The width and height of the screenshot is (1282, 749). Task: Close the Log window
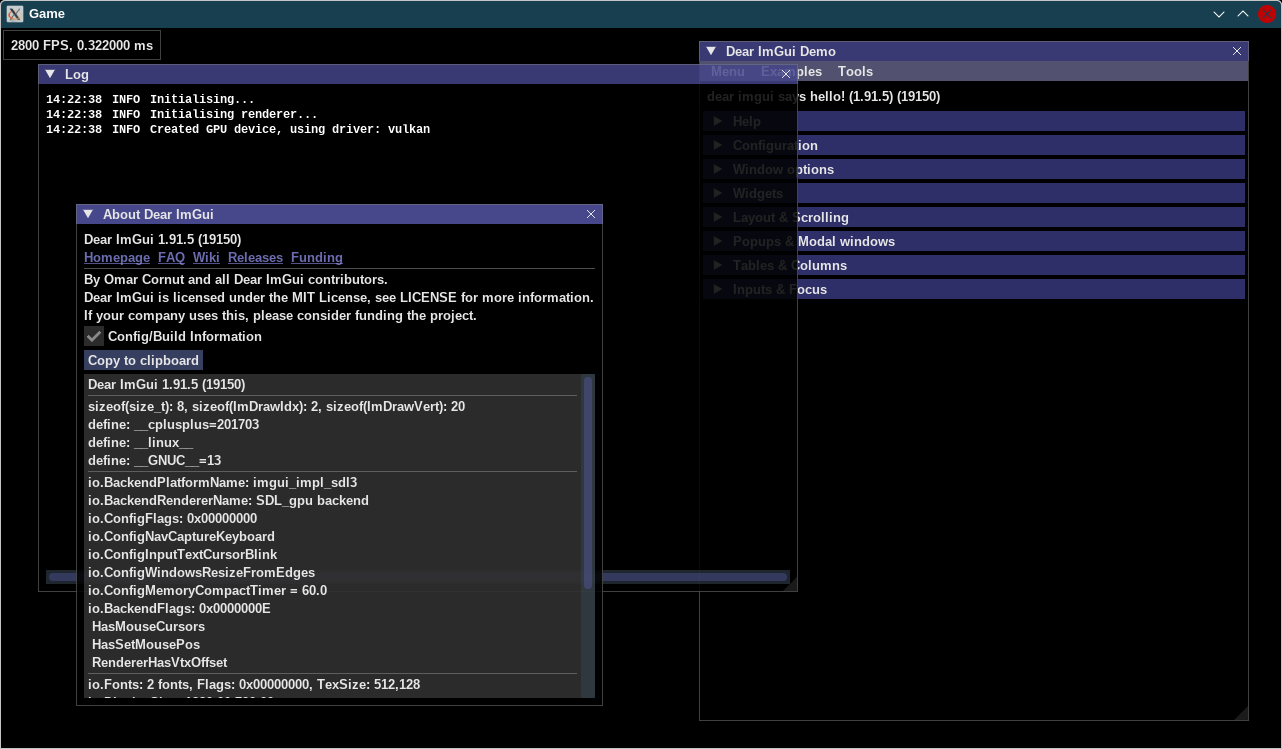point(786,74)
